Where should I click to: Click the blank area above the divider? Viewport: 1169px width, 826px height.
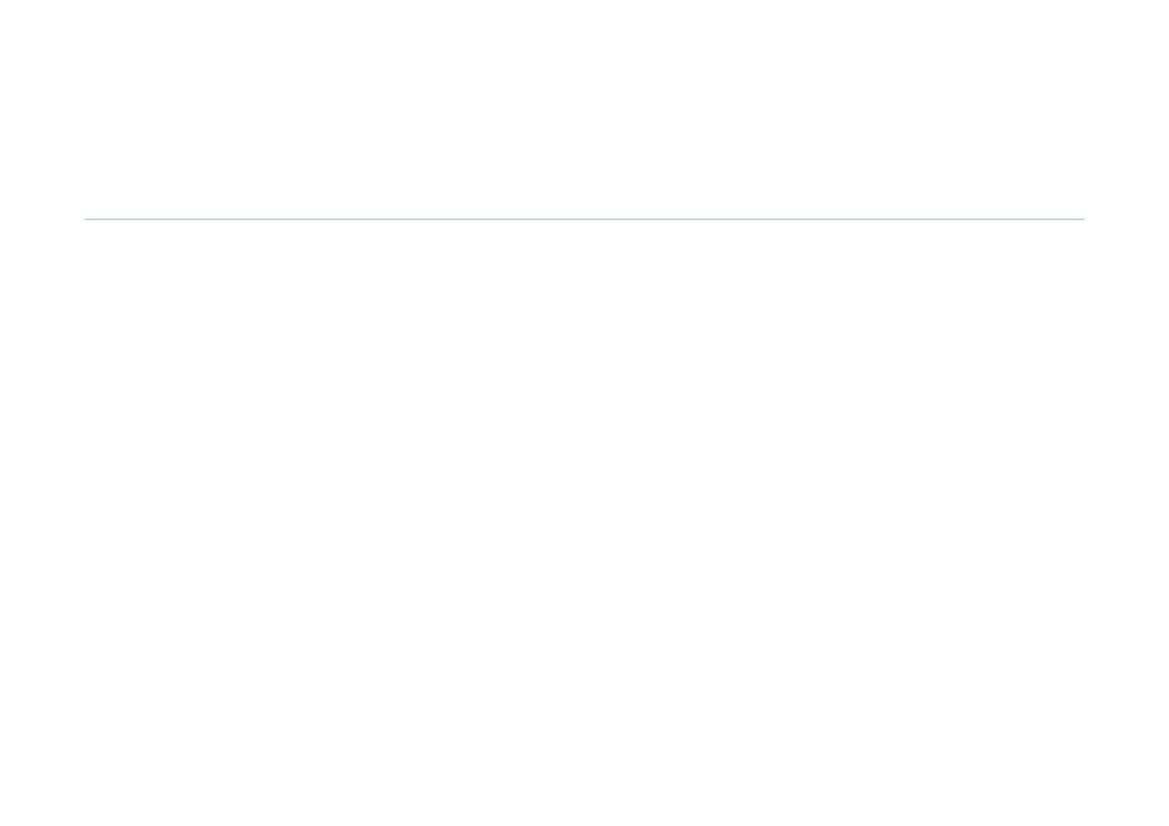point(584,109)
